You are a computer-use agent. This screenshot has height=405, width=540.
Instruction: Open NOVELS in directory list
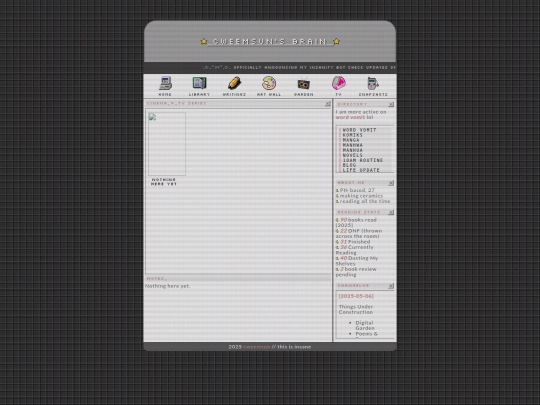coord(352,155)
